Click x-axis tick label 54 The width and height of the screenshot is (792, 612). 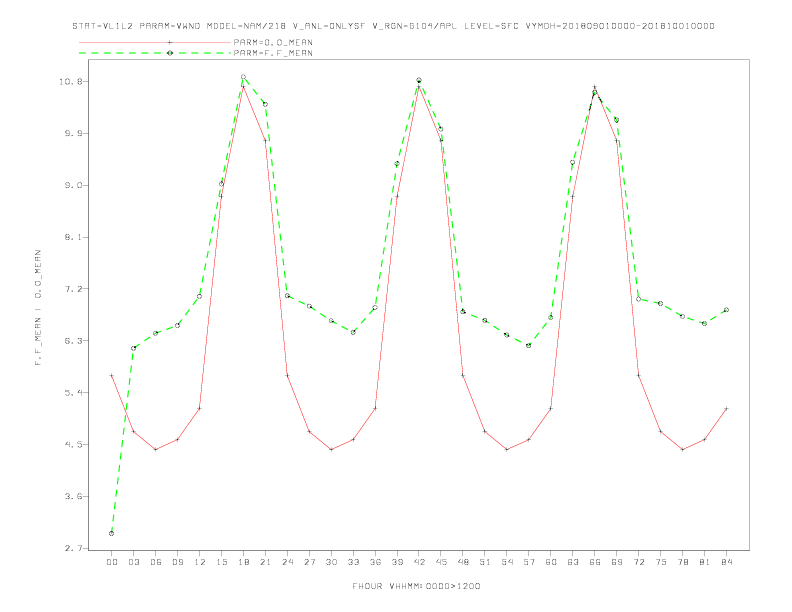507,562
